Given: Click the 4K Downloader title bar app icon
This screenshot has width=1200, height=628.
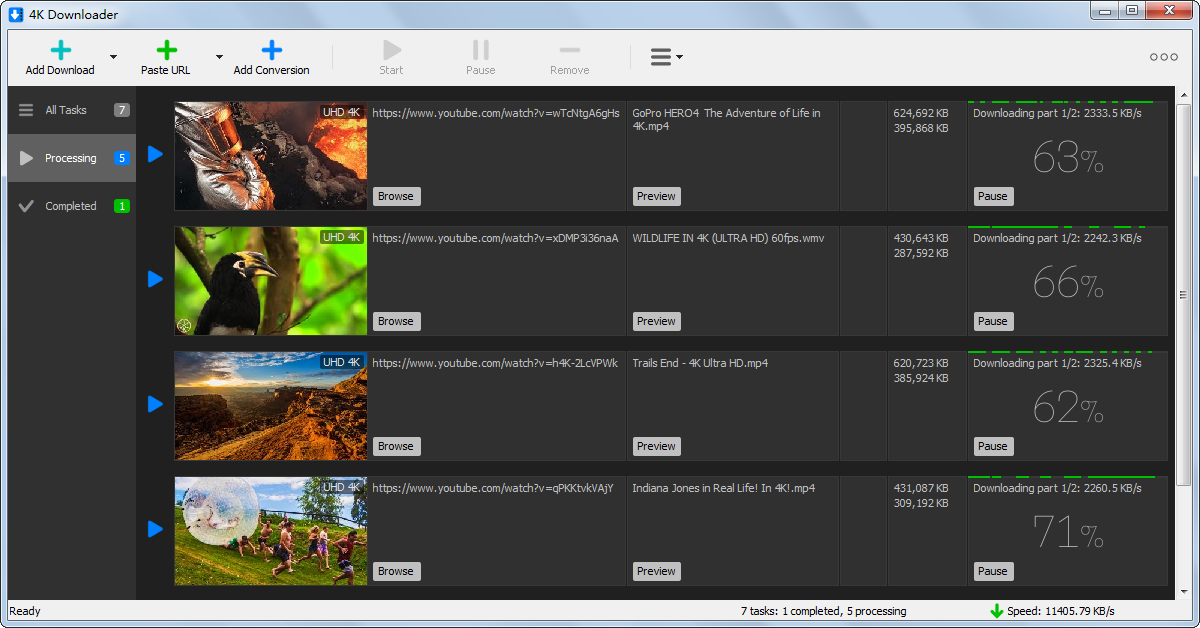Looking at the screenshot, I should (16, 14).
